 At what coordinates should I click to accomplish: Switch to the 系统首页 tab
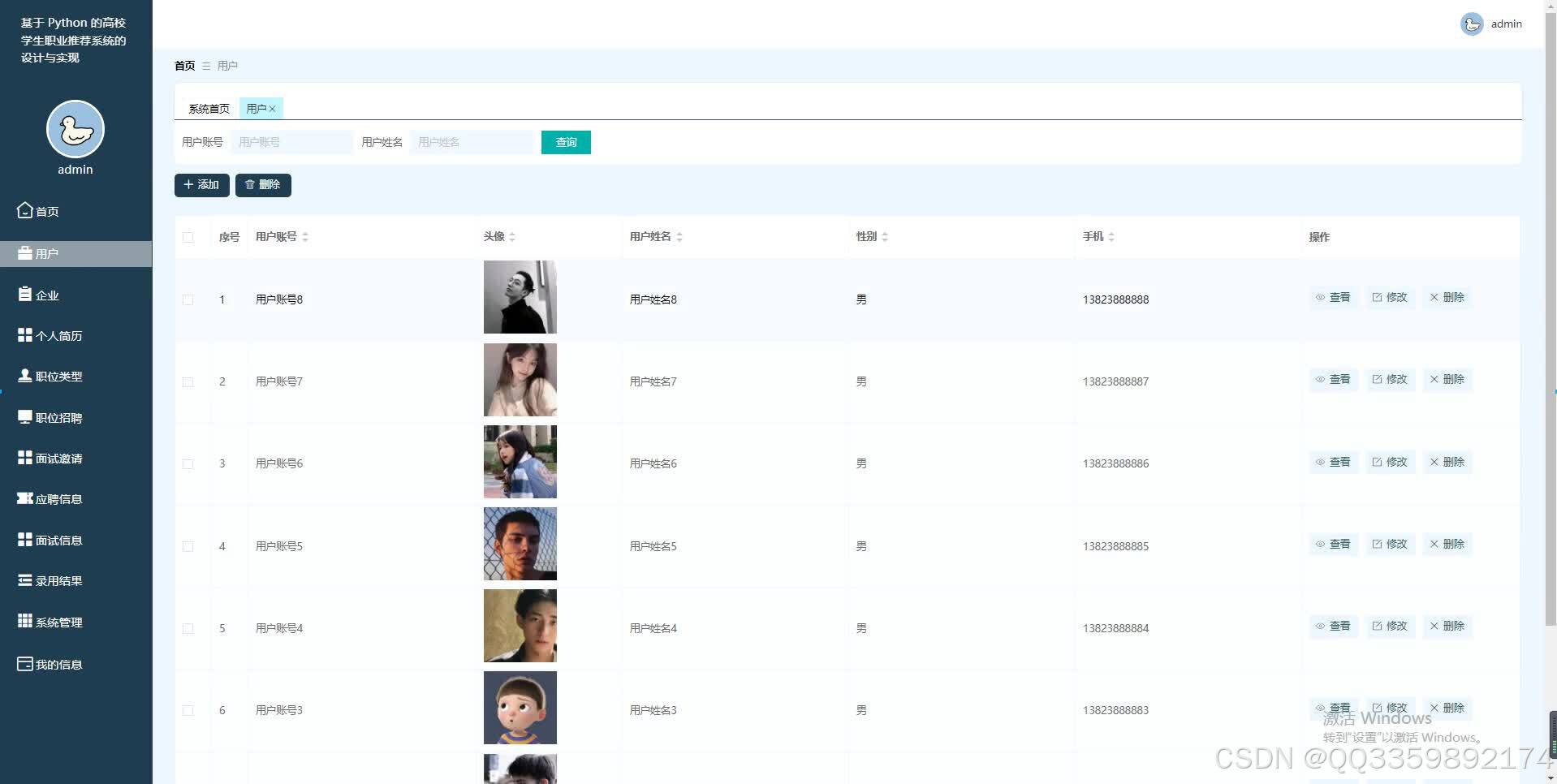pyautogui.click(x=207, y=108)
